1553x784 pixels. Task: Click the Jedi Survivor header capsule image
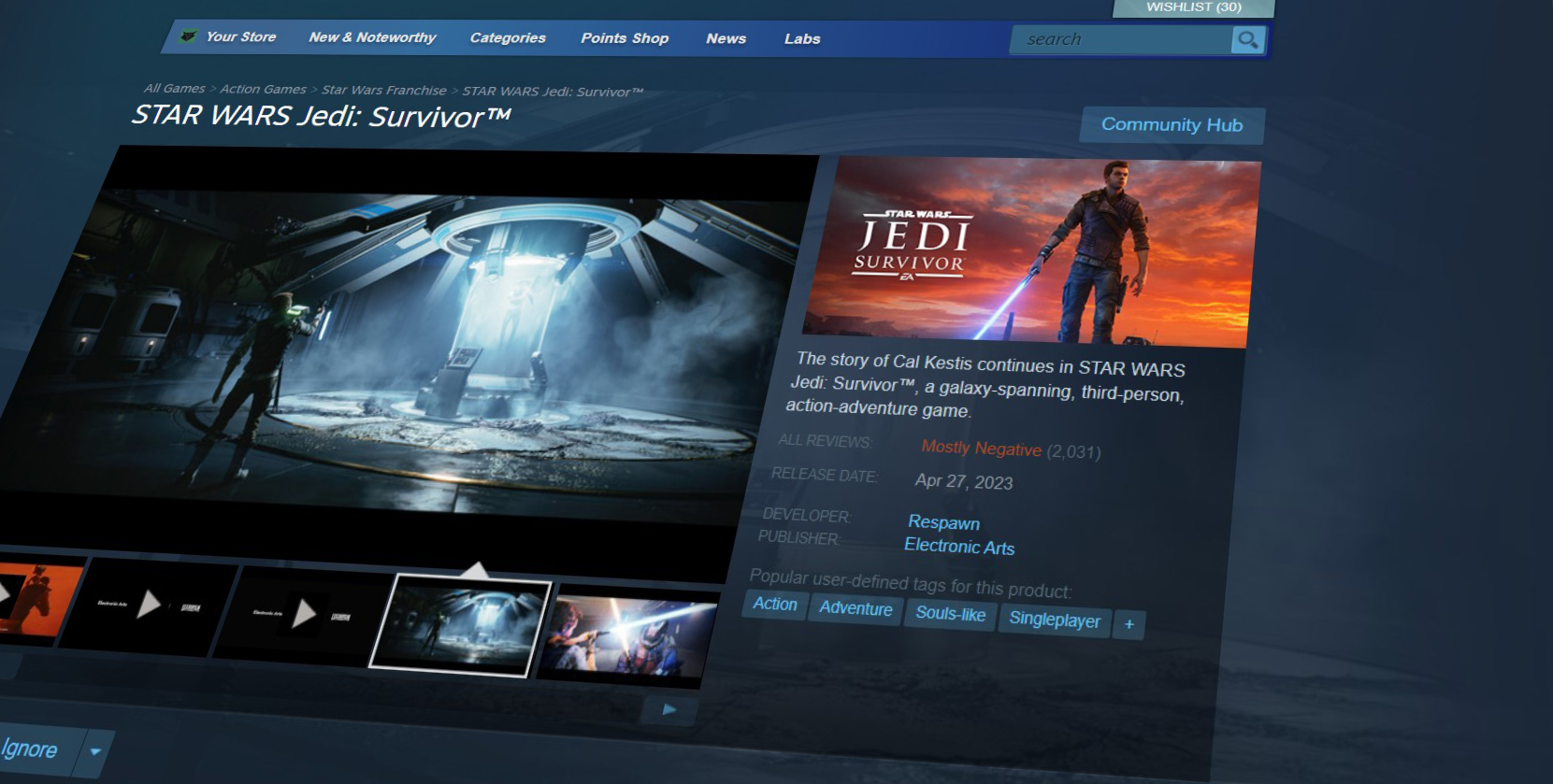pyautogui.click(x=1032, y=251)
